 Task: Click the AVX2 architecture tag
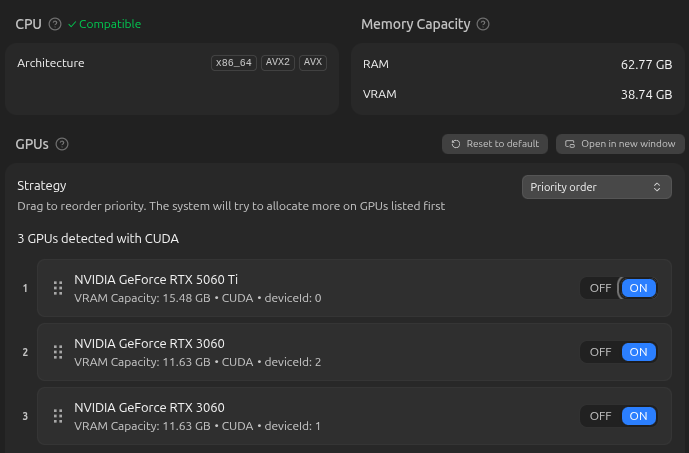pyautogui.click(x=278, y=62)
